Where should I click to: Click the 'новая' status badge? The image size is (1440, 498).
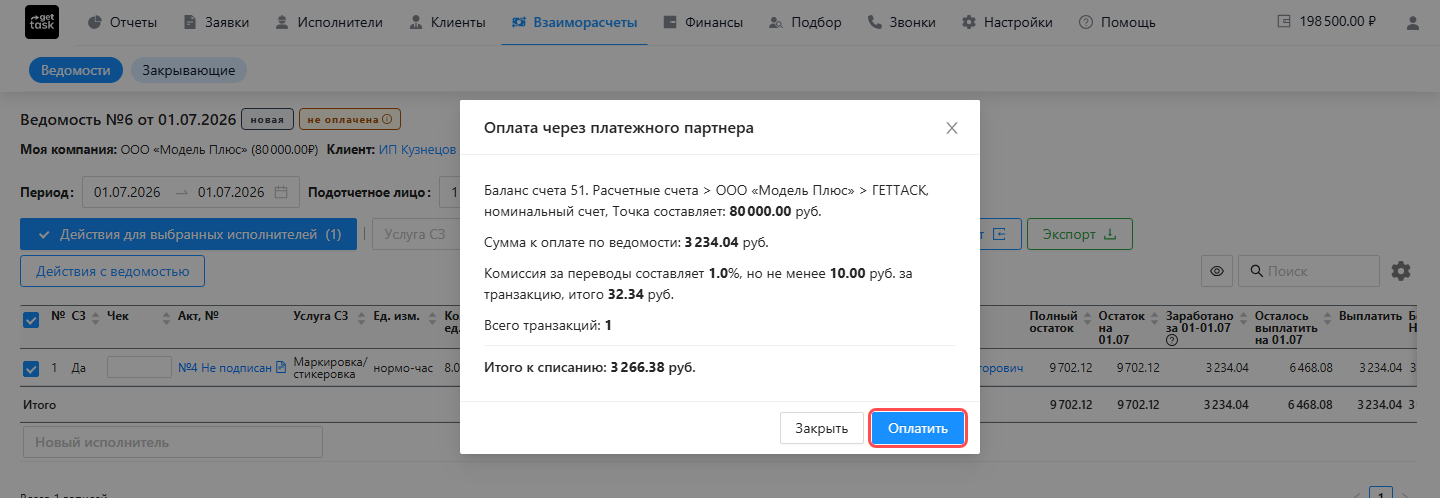(x=268, y=120)
